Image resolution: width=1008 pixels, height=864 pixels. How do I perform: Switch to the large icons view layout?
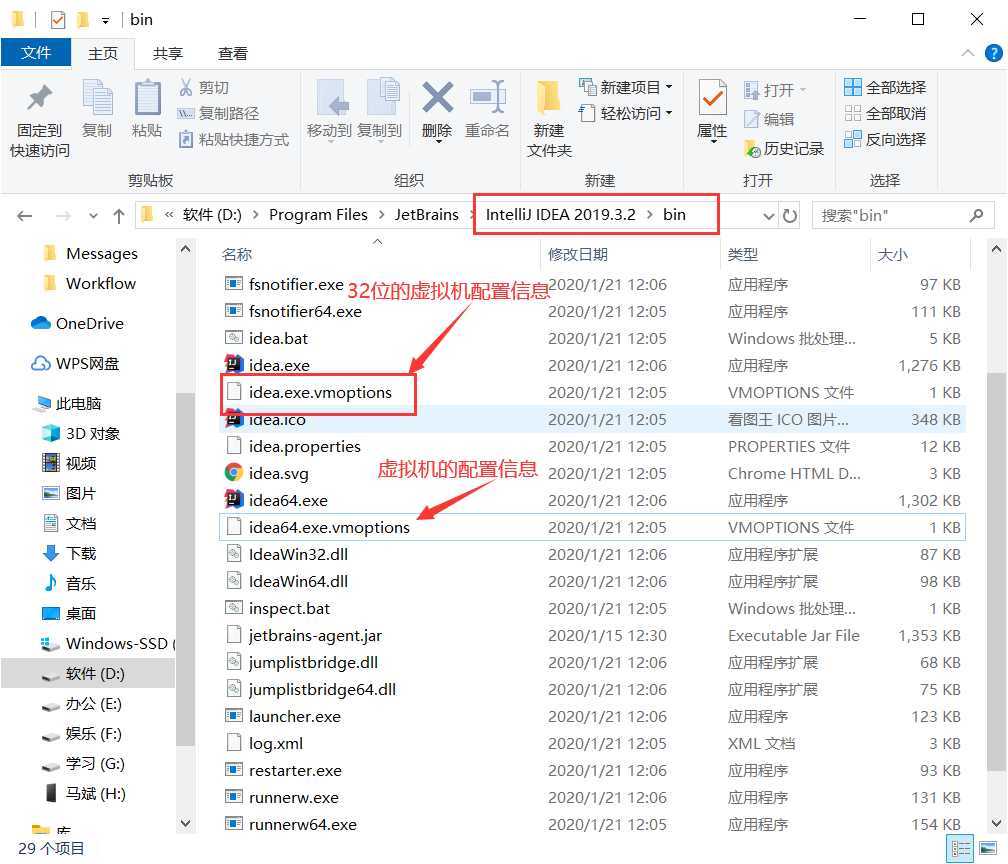point(988,849)
